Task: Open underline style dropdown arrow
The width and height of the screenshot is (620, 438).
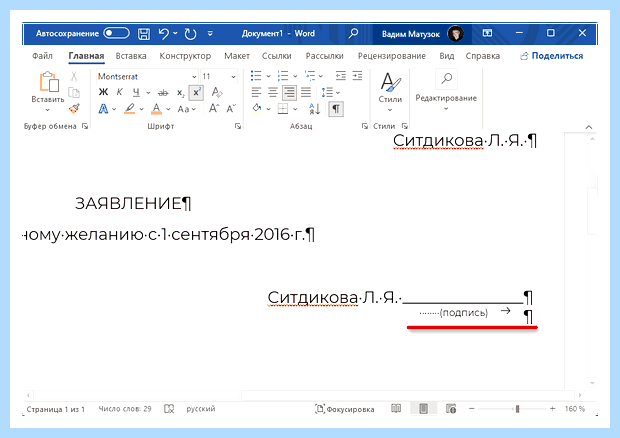Action: [x=148, y=93]
